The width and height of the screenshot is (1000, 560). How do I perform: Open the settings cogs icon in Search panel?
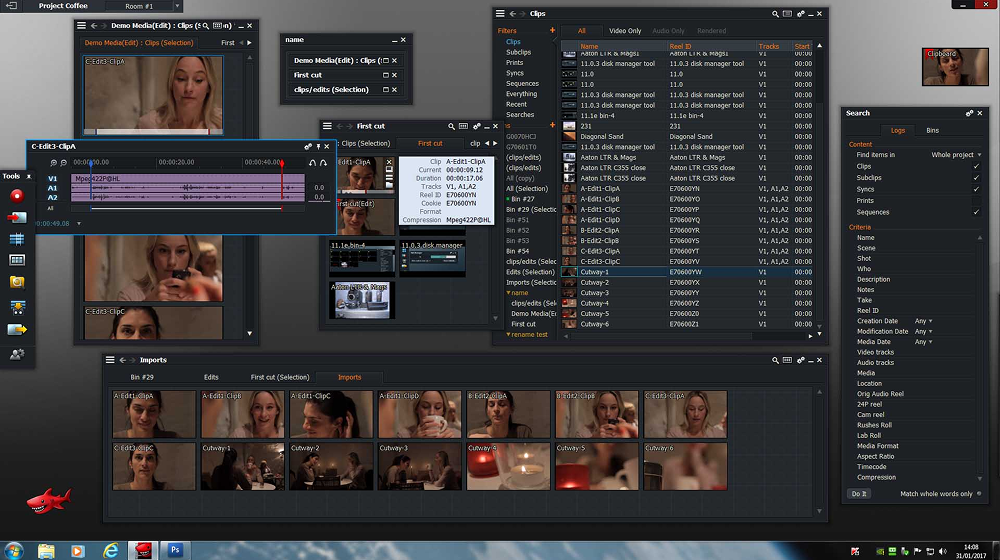968,114
